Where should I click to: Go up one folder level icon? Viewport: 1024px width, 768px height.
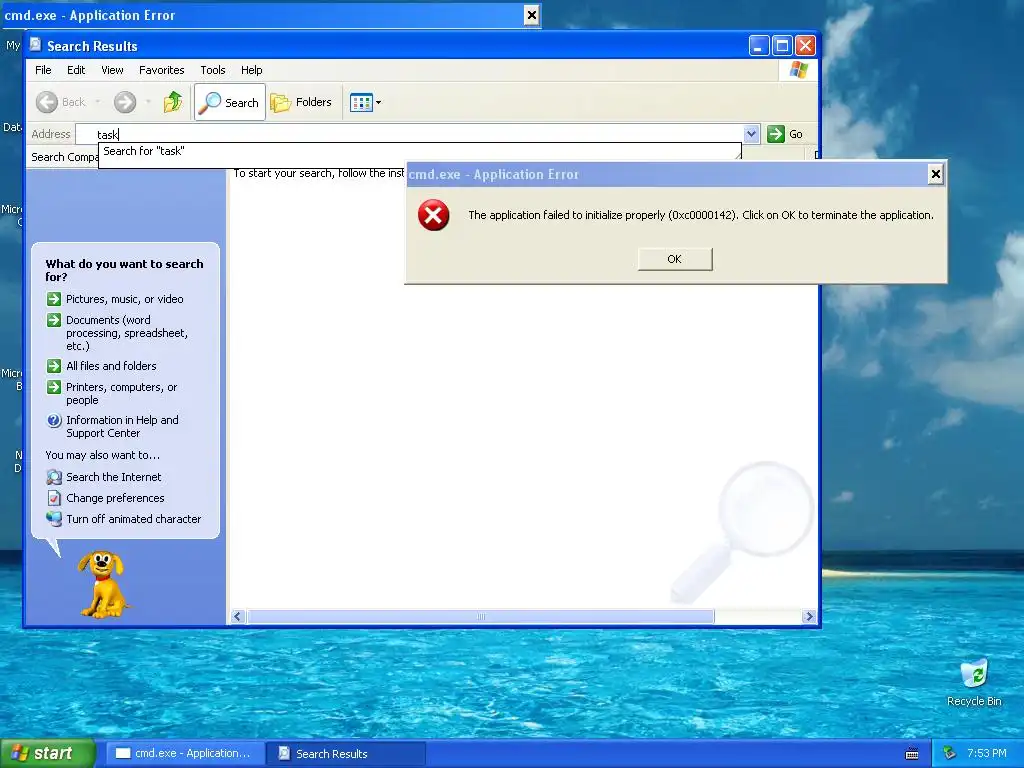point(172,102)
